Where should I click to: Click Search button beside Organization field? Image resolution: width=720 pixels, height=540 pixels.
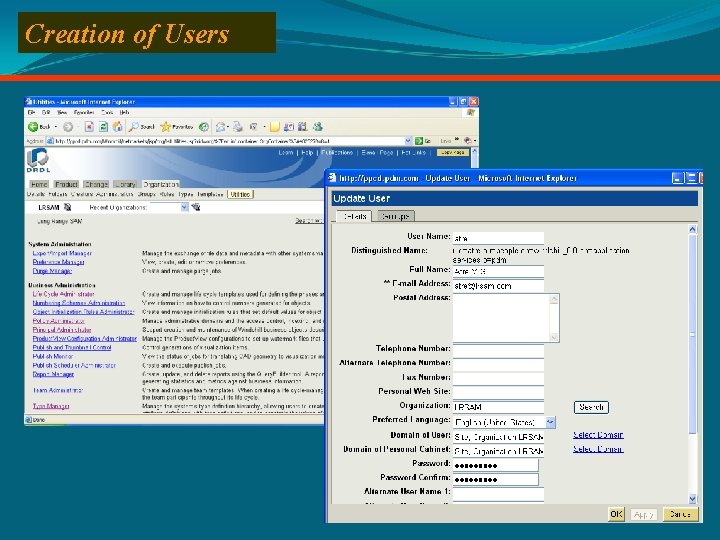pyautogui.click(x=591, y=407)
